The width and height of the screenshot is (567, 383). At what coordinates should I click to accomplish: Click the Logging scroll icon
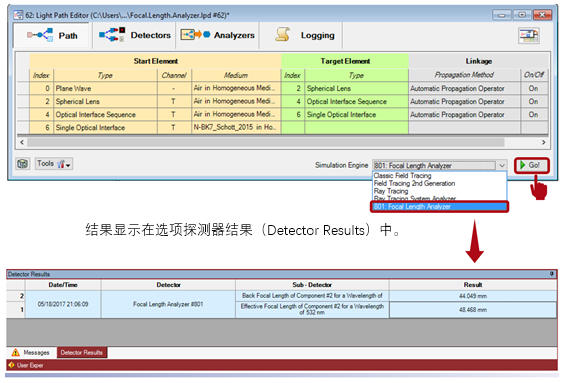pos(282,35)
